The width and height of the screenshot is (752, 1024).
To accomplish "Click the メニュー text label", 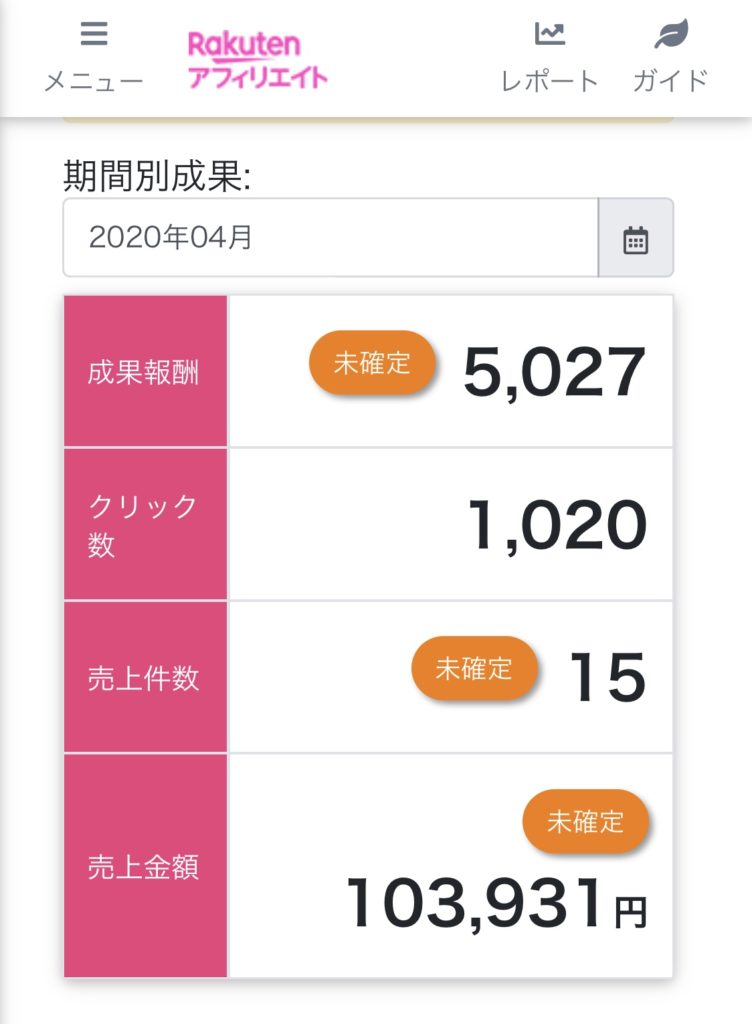I will point(94,82).
